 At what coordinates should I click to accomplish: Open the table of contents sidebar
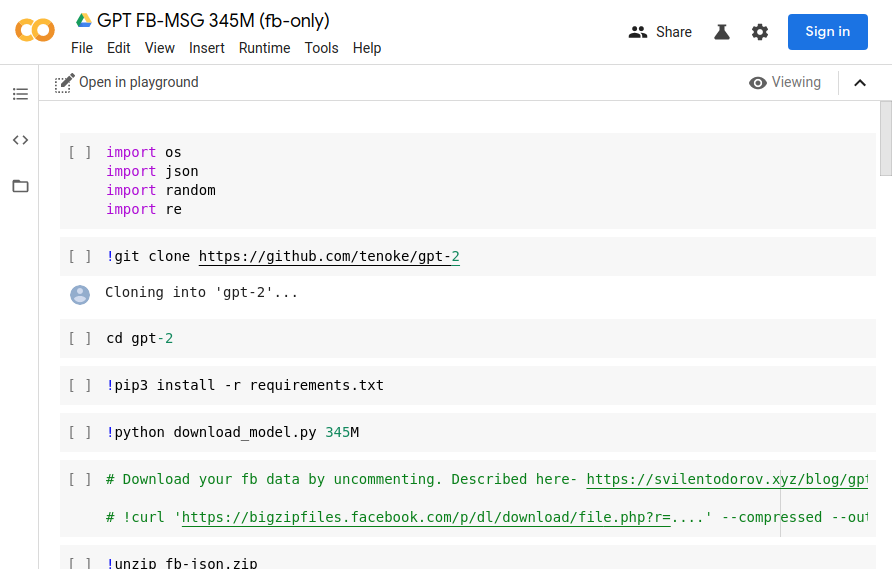(x=20, y=94)
